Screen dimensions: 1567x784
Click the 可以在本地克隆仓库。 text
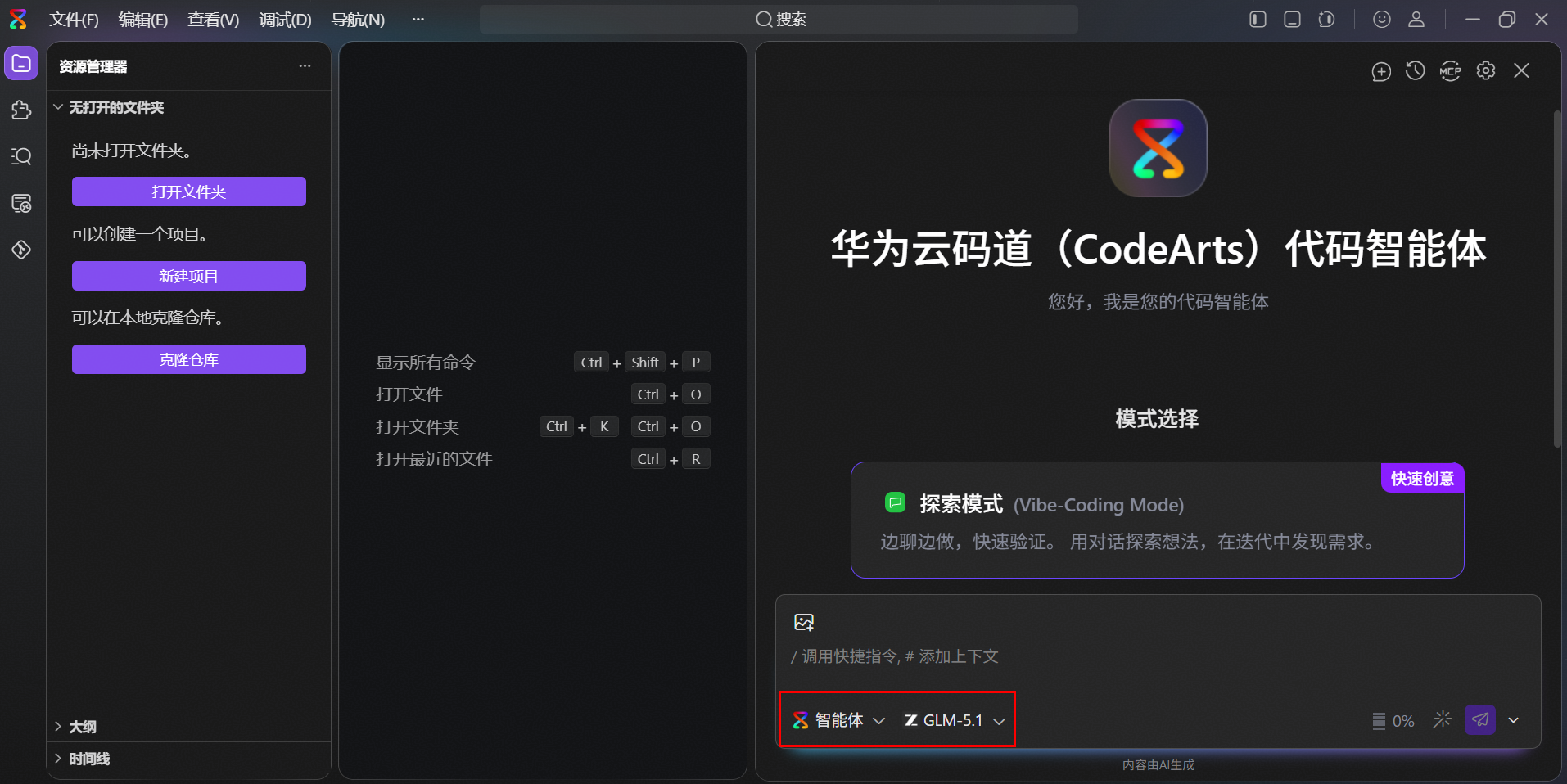[148, 318]
